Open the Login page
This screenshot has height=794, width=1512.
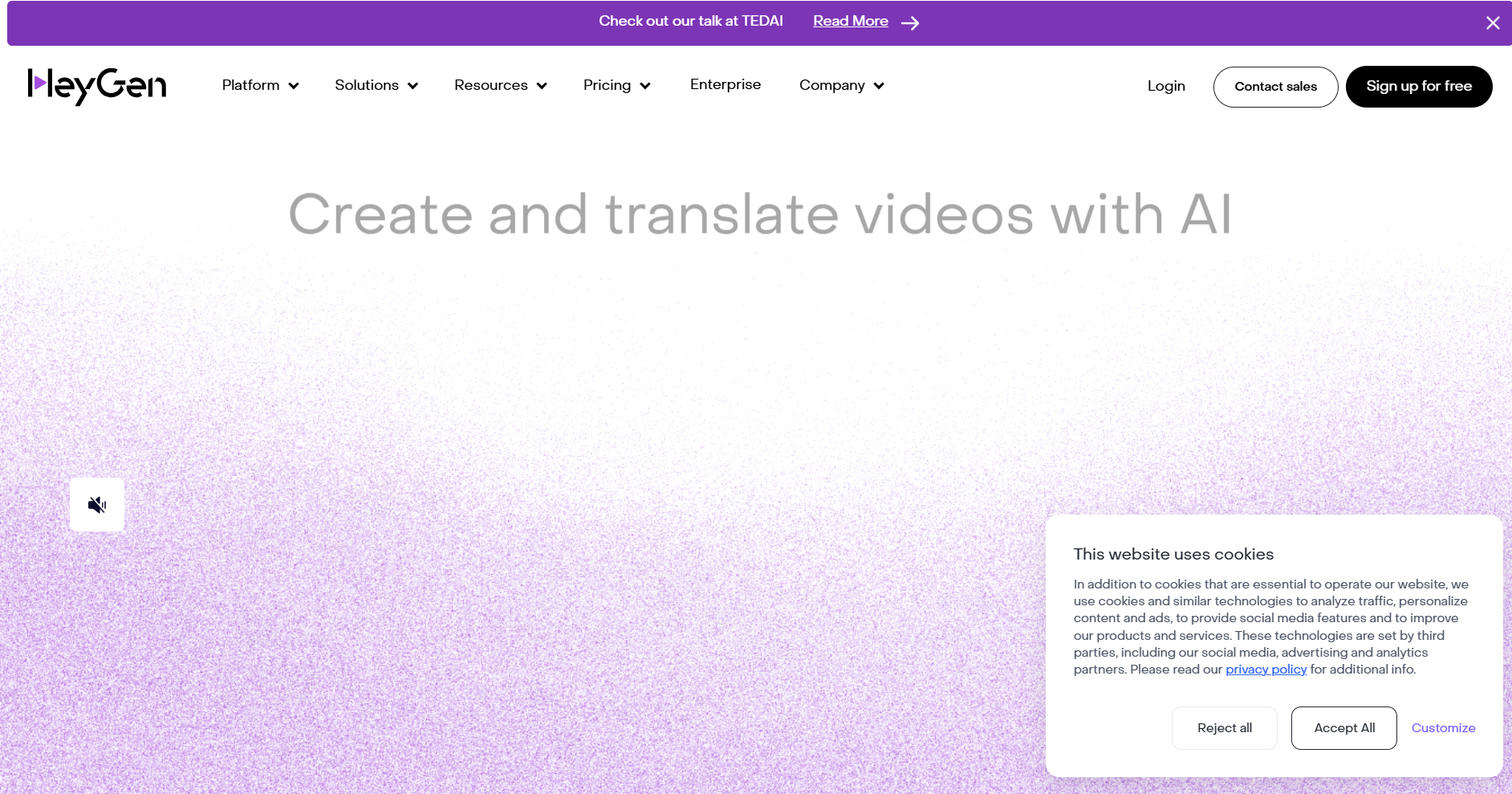[x=1166, y=86]
